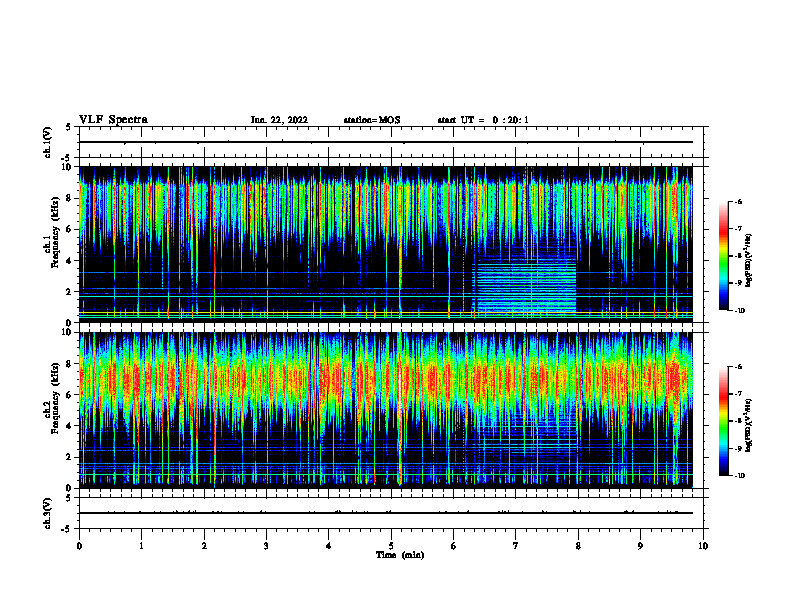
Task: Click time axis tick label '8'
Action: tap(578, 546)
